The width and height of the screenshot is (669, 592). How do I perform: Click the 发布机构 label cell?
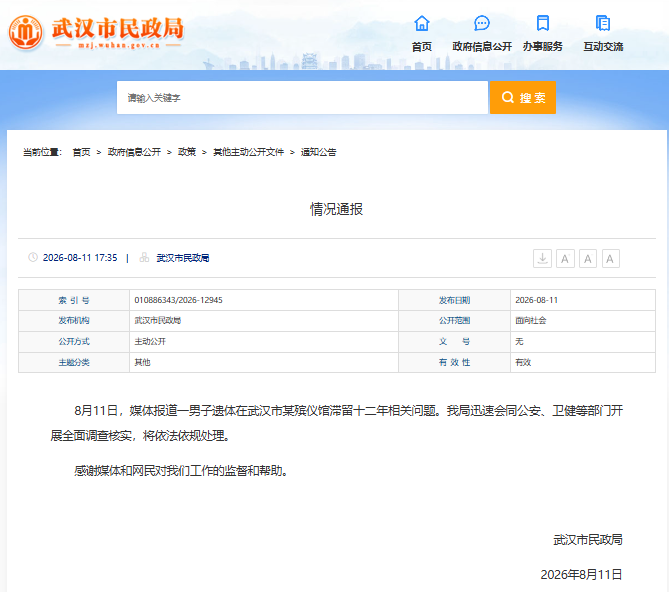(74, 321)
